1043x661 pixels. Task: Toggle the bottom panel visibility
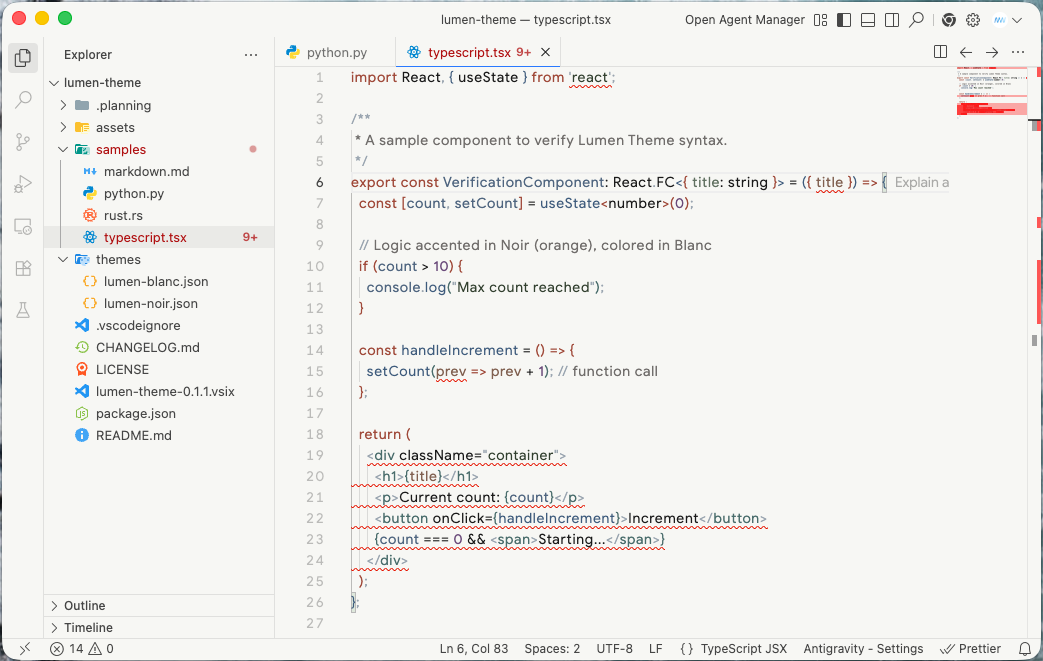tap(868, 20)
